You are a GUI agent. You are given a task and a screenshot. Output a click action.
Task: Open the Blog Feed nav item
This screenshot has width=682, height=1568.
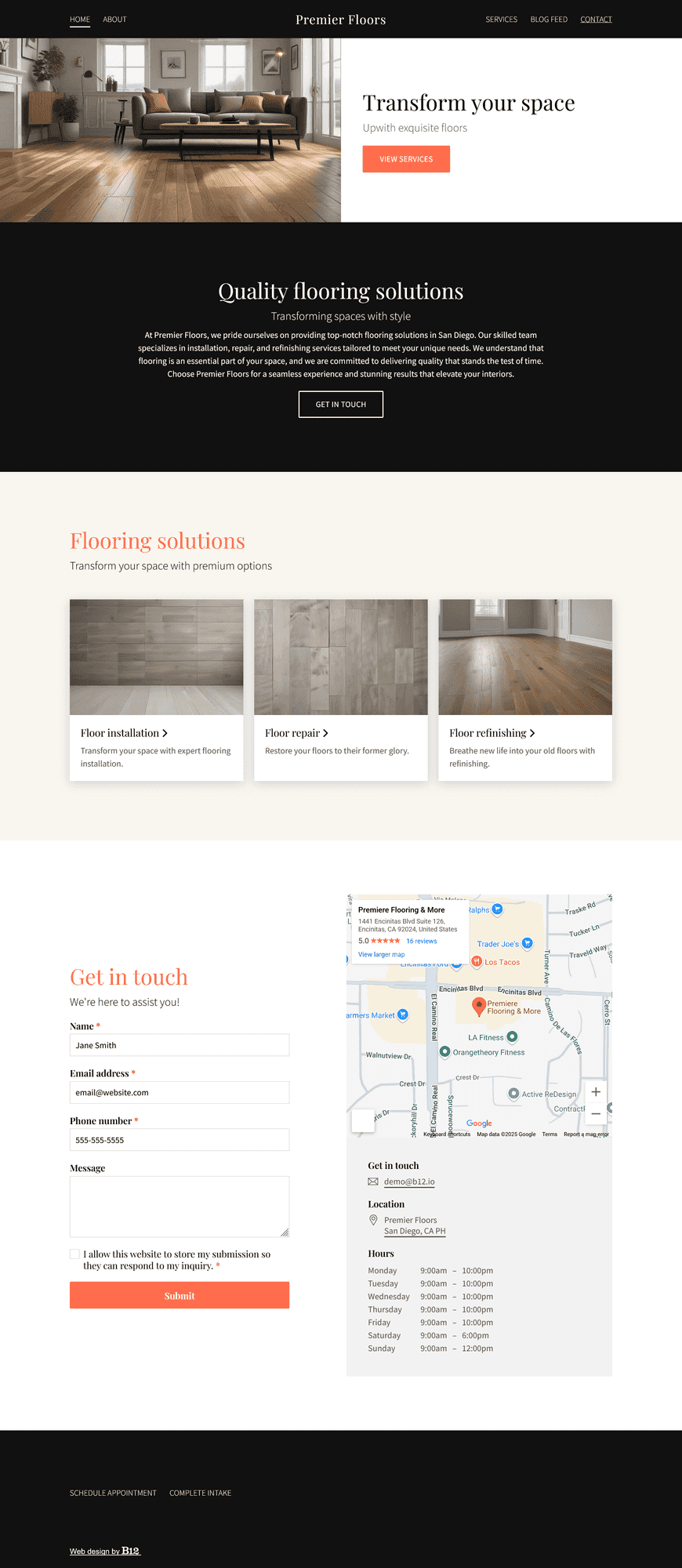[549, 20]
